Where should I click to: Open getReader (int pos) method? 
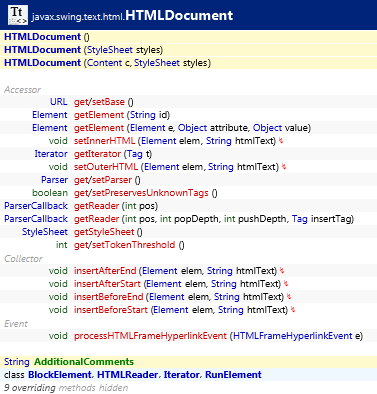116,206
